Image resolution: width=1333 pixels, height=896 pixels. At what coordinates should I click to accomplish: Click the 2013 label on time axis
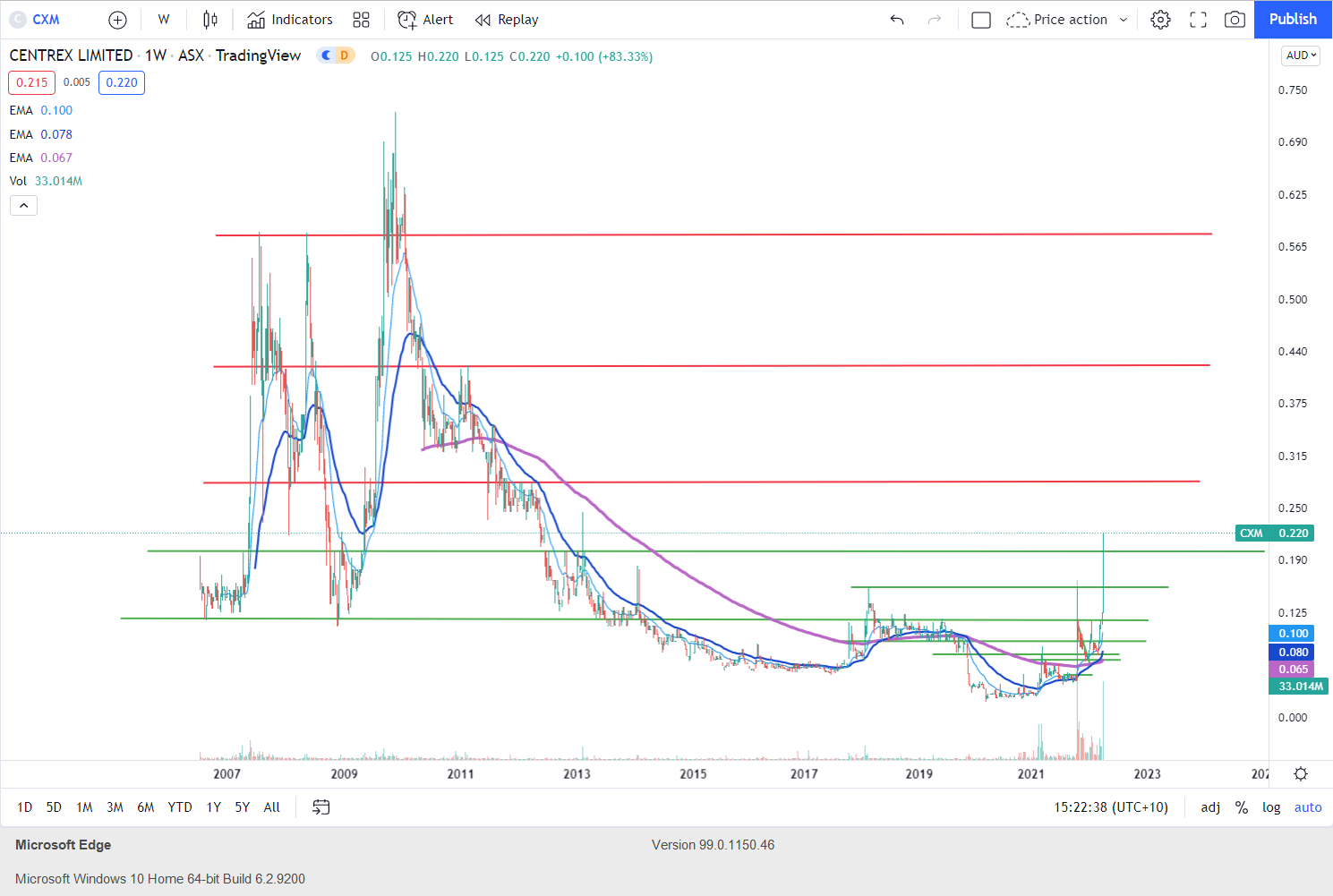[x=577, y=774]
